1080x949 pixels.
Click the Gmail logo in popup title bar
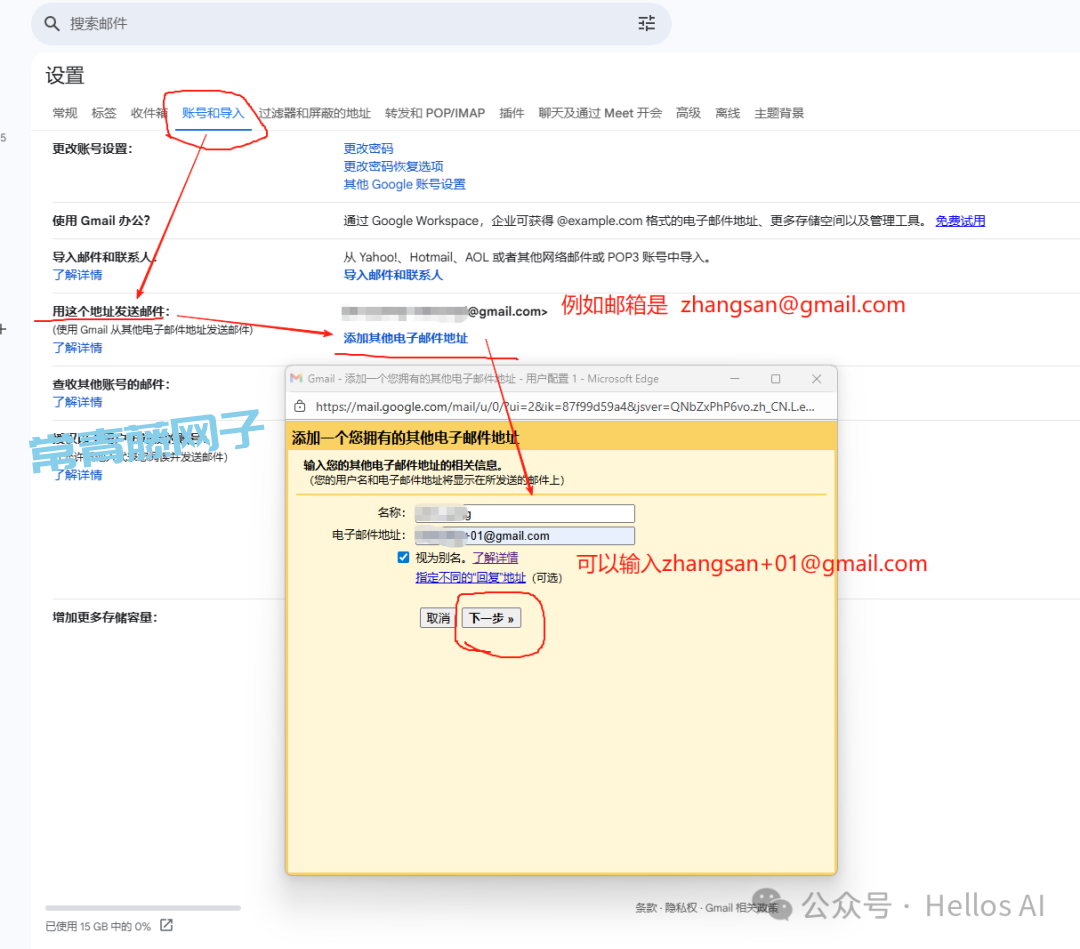[296, 379]
